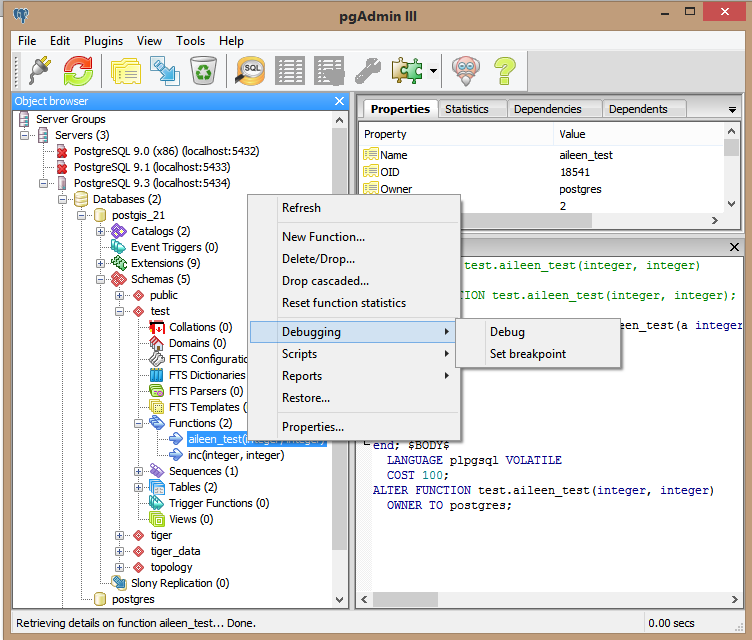Expand the Catalogs tree node

pyautogui.click(x=101, y=231)
